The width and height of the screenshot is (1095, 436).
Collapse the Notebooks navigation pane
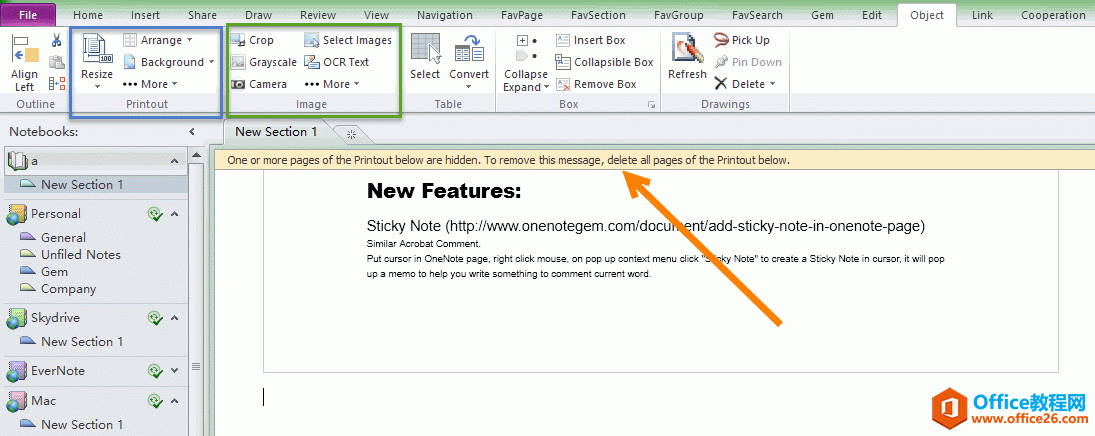[x=192, y=131]
